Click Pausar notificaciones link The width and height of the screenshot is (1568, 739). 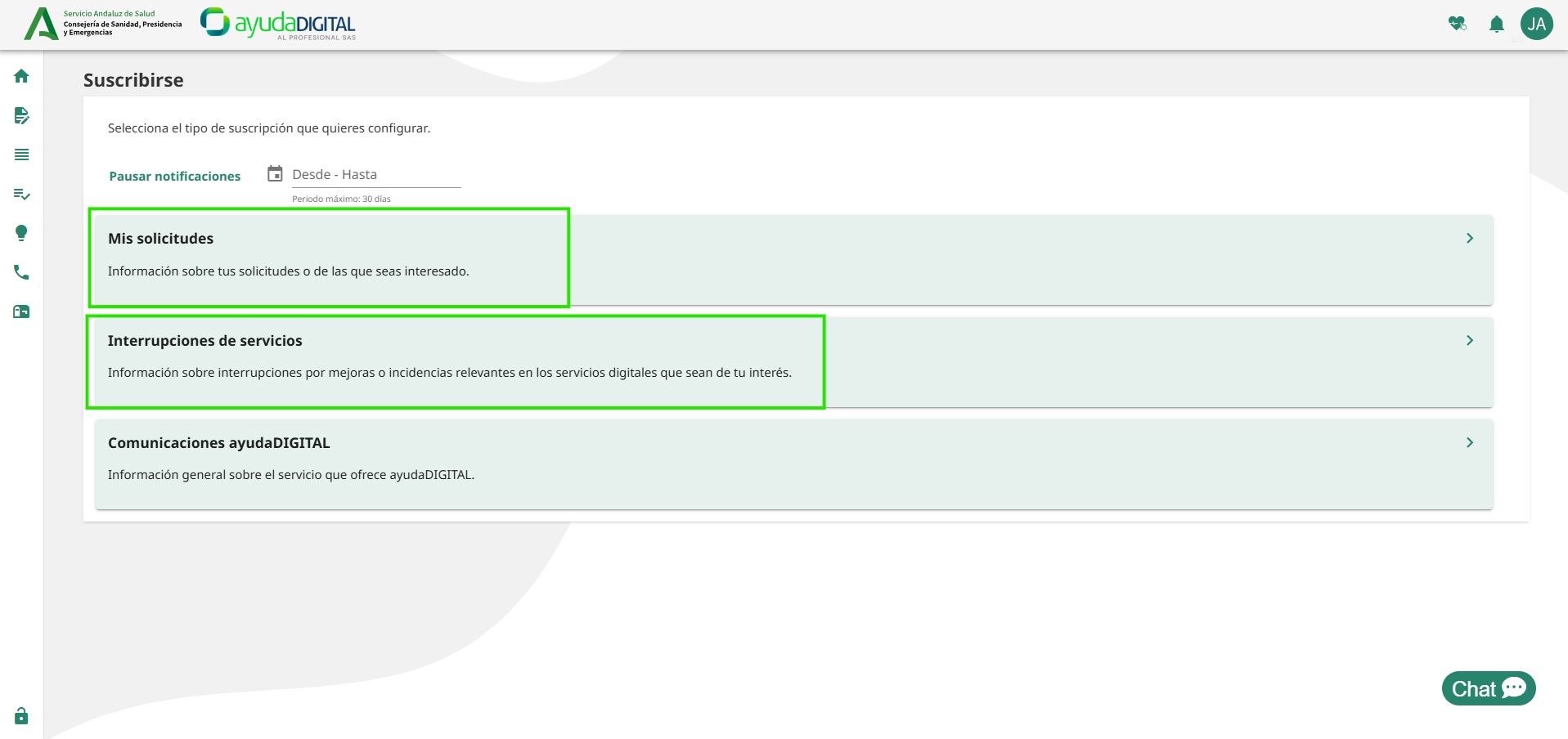(x=175, y=176)
